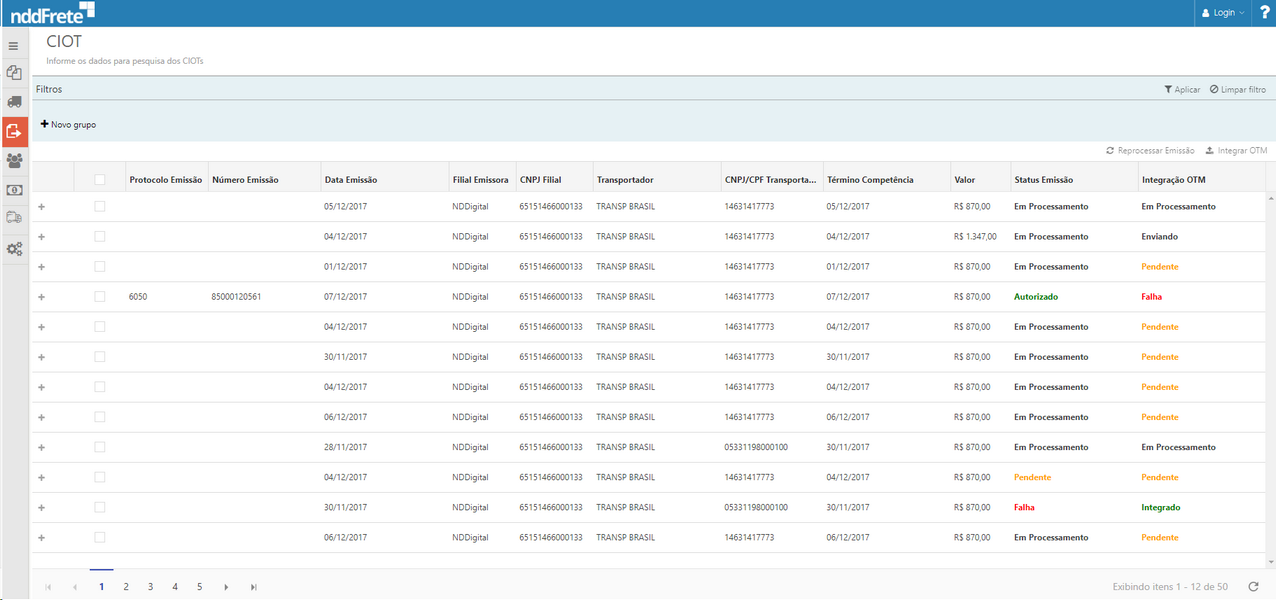Viewport: 1276px width, 600px height.
Task: Open the hamburger menu in sidebar
Action: [14, 46]
